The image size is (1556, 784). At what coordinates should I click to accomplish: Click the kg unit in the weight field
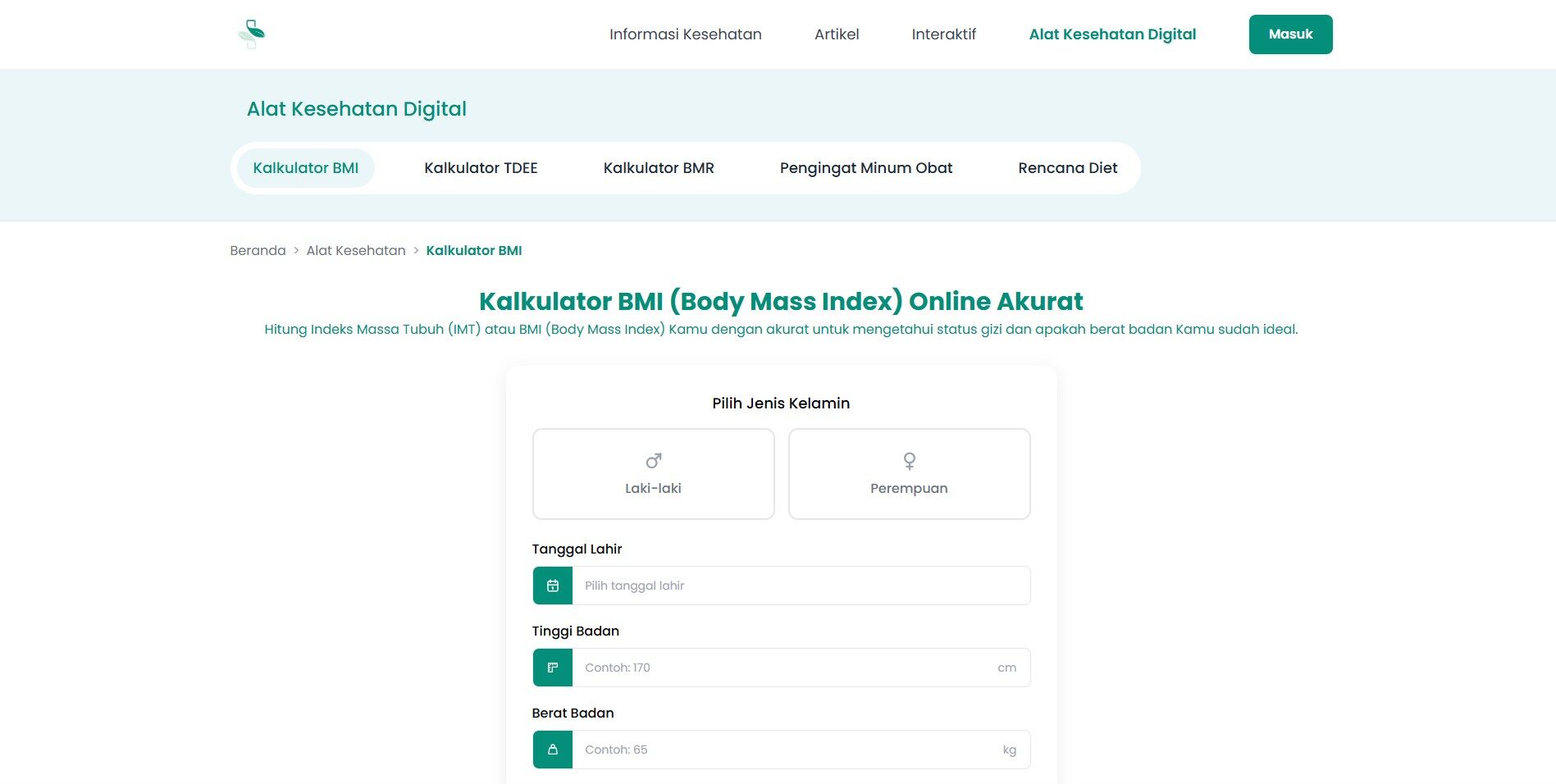[1010, 750]
